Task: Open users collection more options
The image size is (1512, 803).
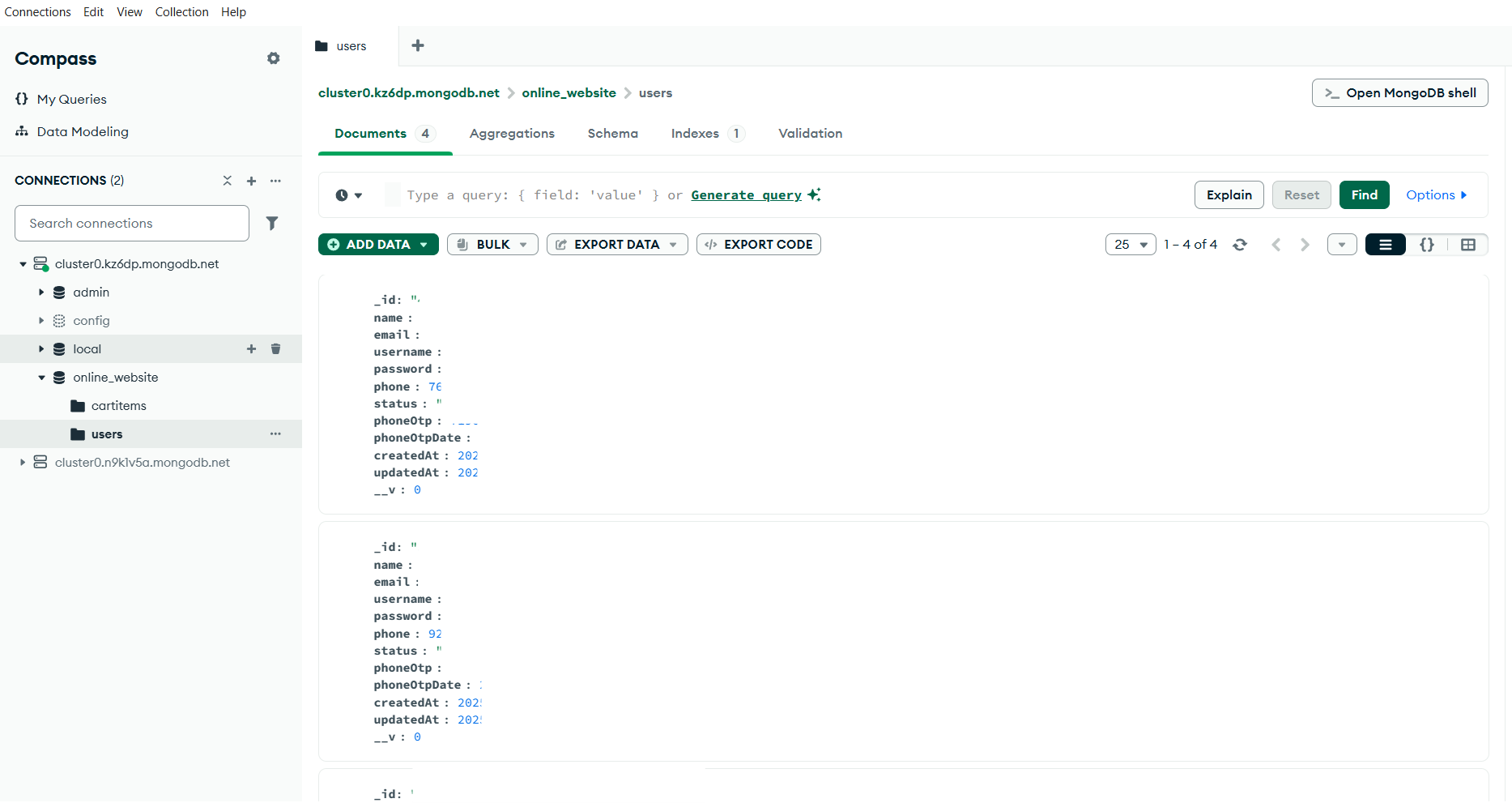Action: click(275, 434)
